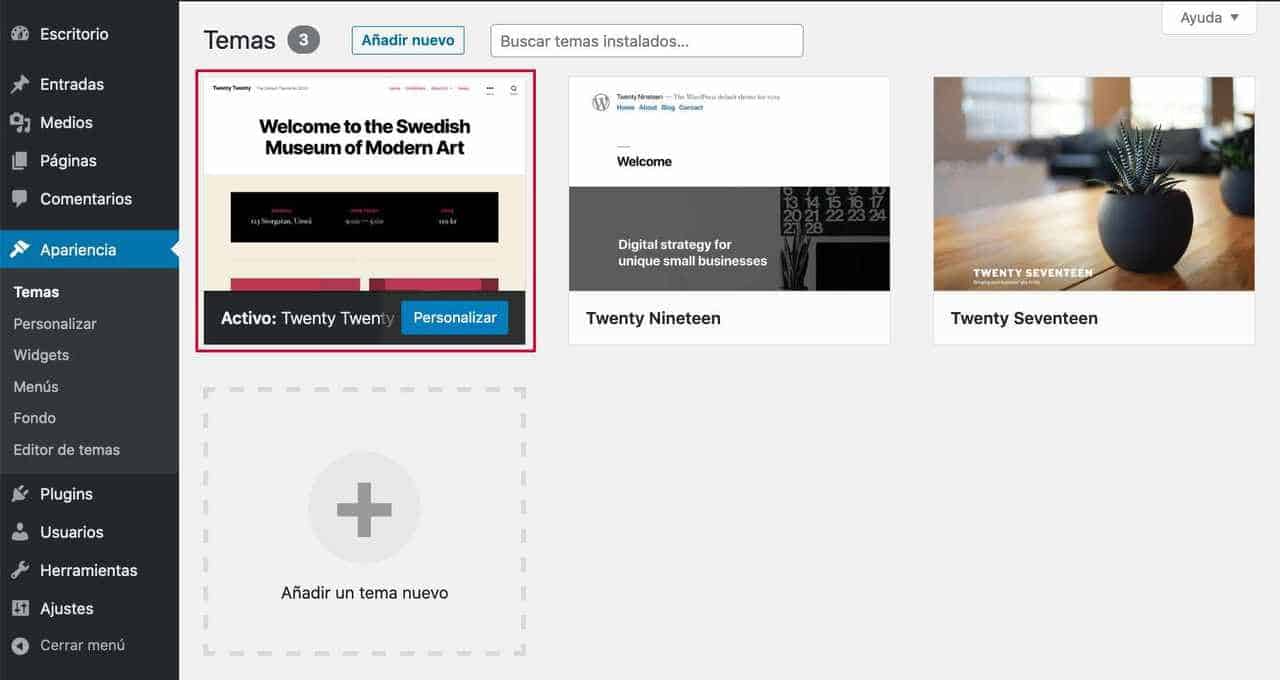Image resolution: width=1280 pixels, height=680 pixels.
Task: Open the Widgets menu entry
Action: click(x=41, y=354)
